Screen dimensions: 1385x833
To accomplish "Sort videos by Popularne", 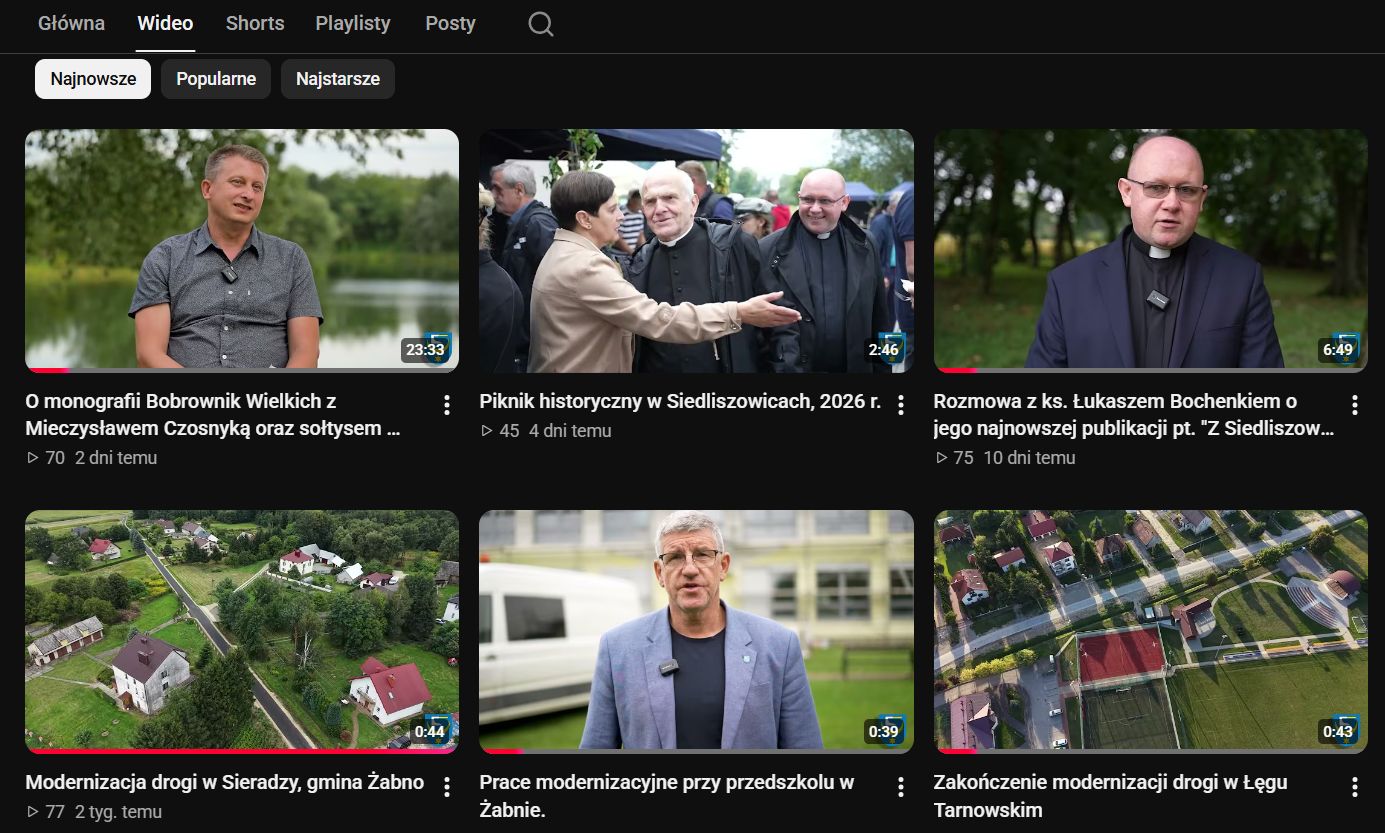I will pos(216,79).
